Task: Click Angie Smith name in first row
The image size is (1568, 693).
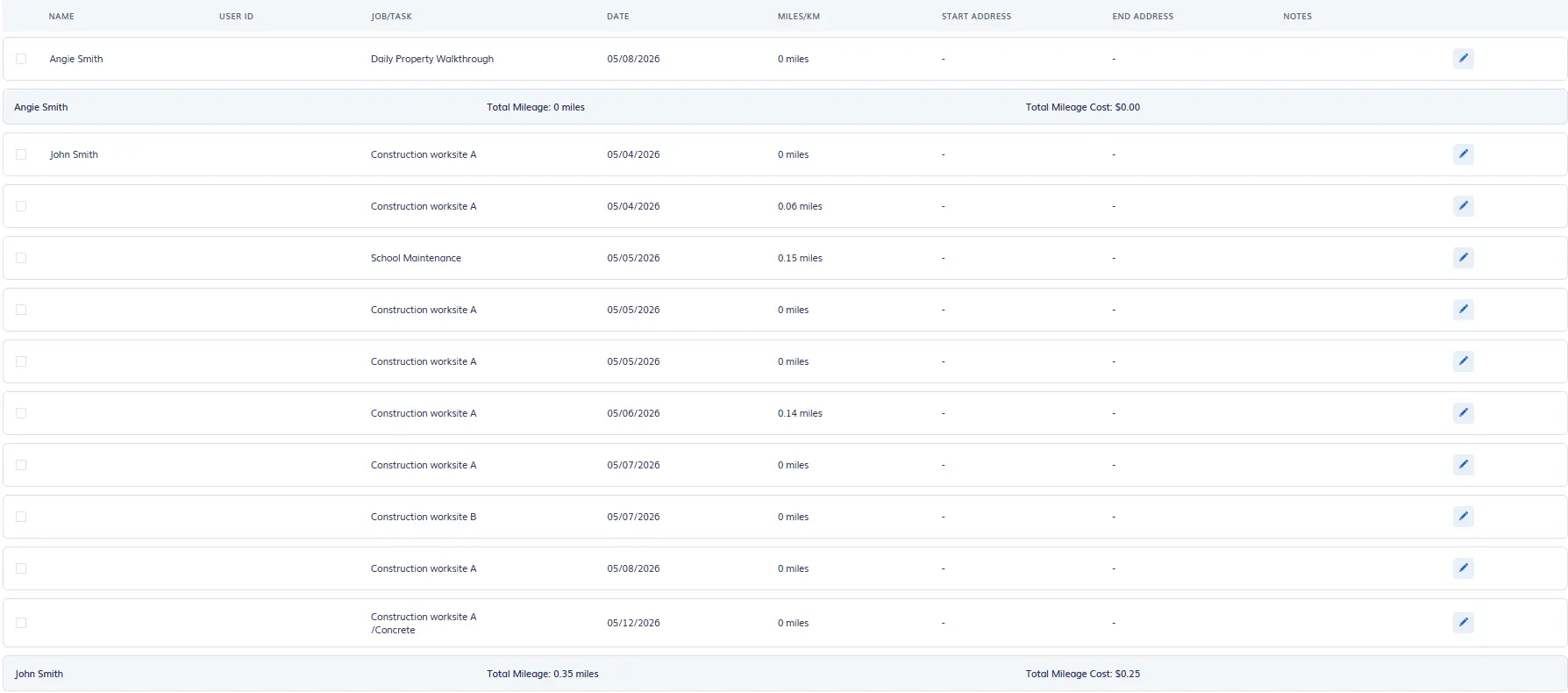Action: [76, 59]
